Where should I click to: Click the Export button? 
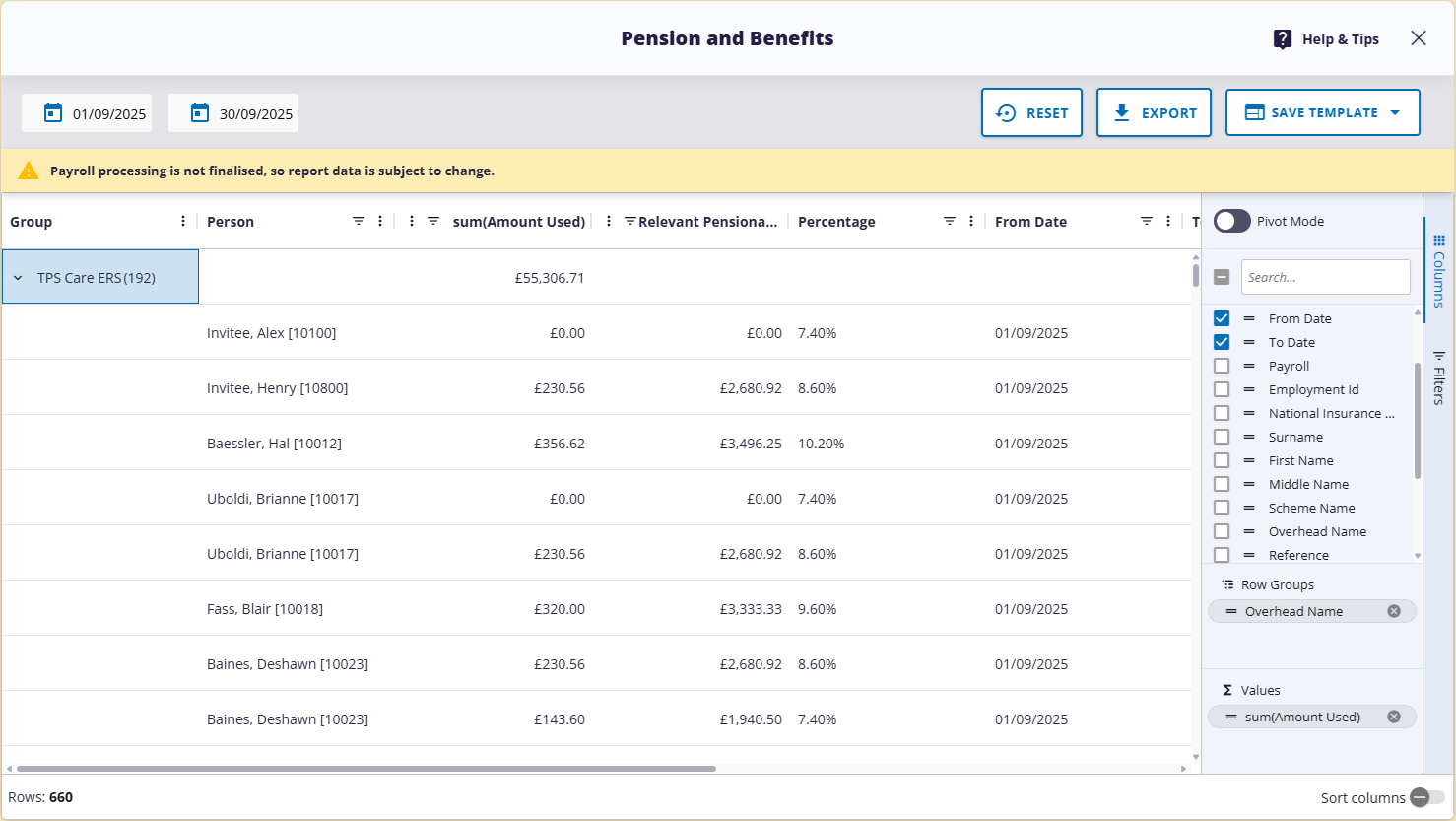click(x=1154, y=113)
